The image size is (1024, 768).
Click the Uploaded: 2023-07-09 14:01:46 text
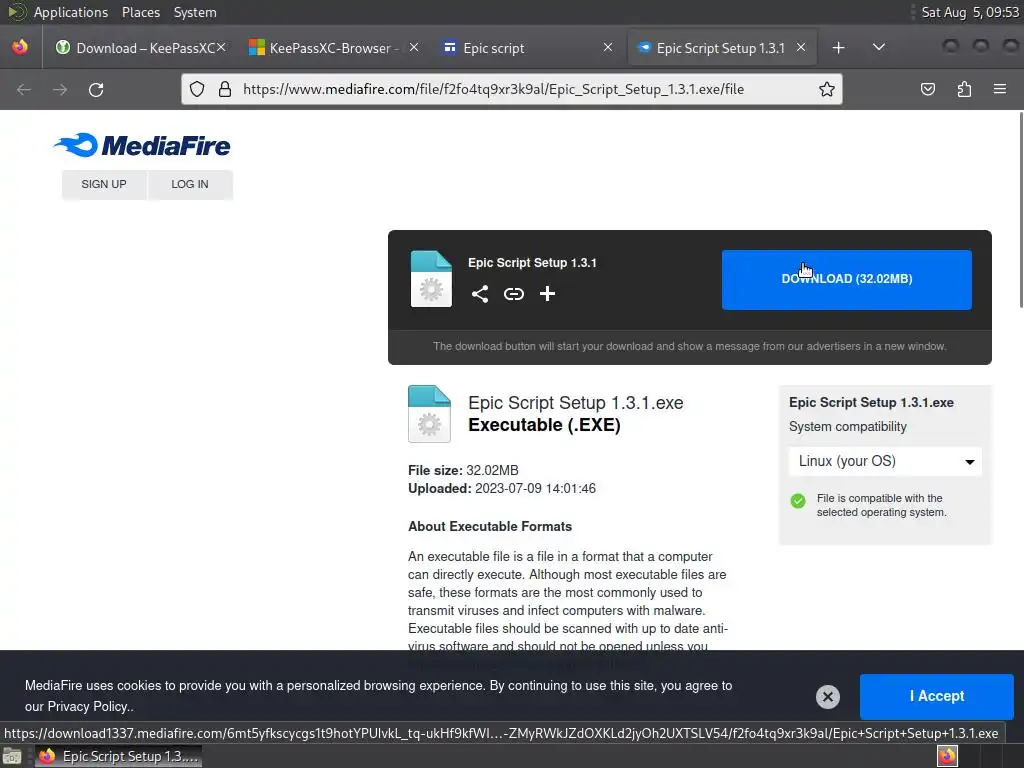[502, 488]
